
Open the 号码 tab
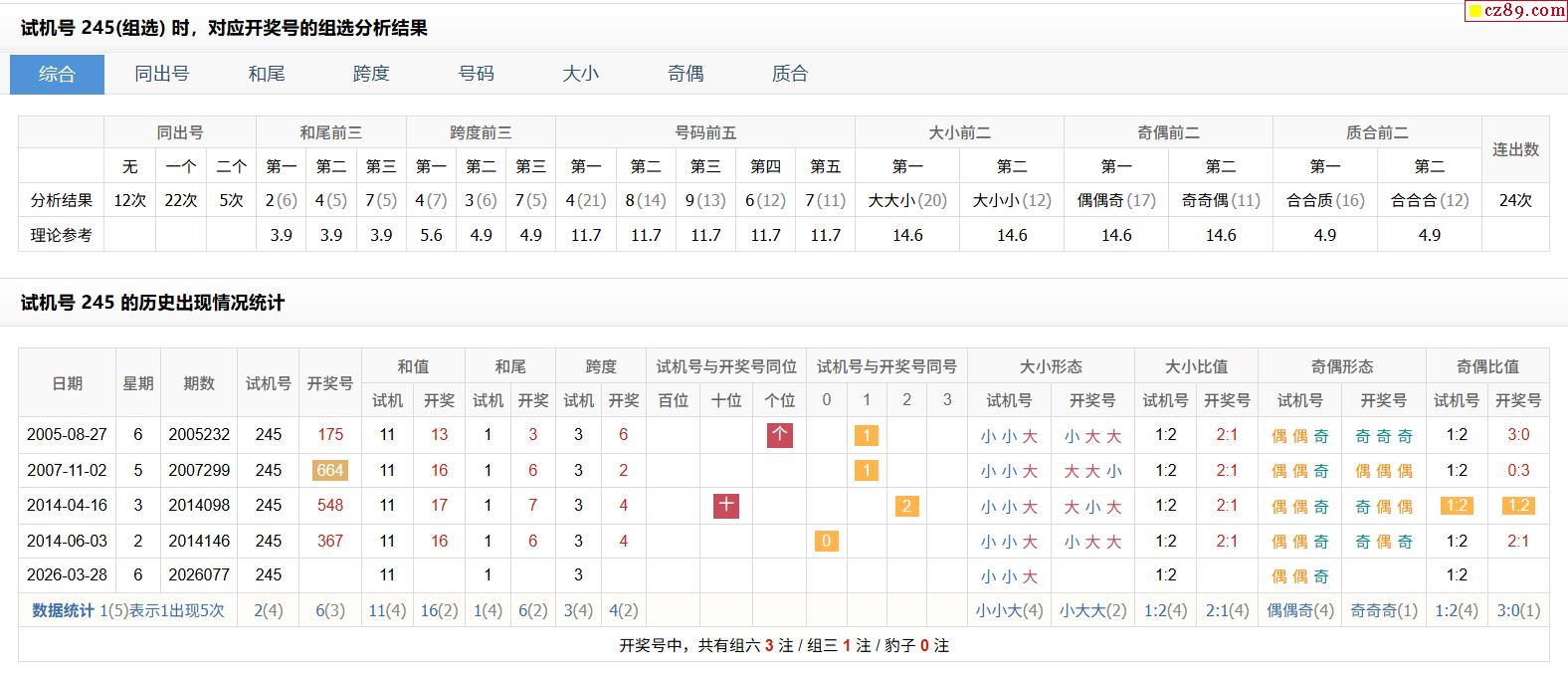pos(476,74)
